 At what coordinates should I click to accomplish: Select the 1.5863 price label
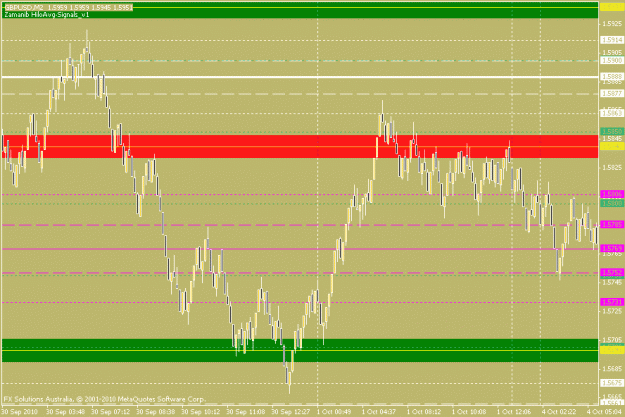click(612, 114)
